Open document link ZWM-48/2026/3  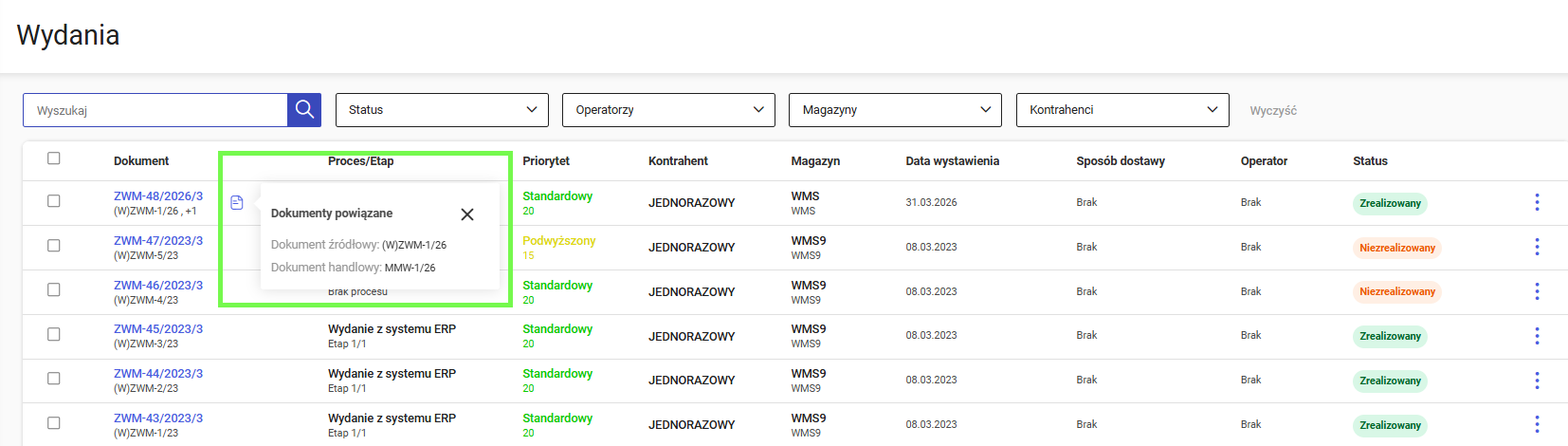(x=158, y=196)
